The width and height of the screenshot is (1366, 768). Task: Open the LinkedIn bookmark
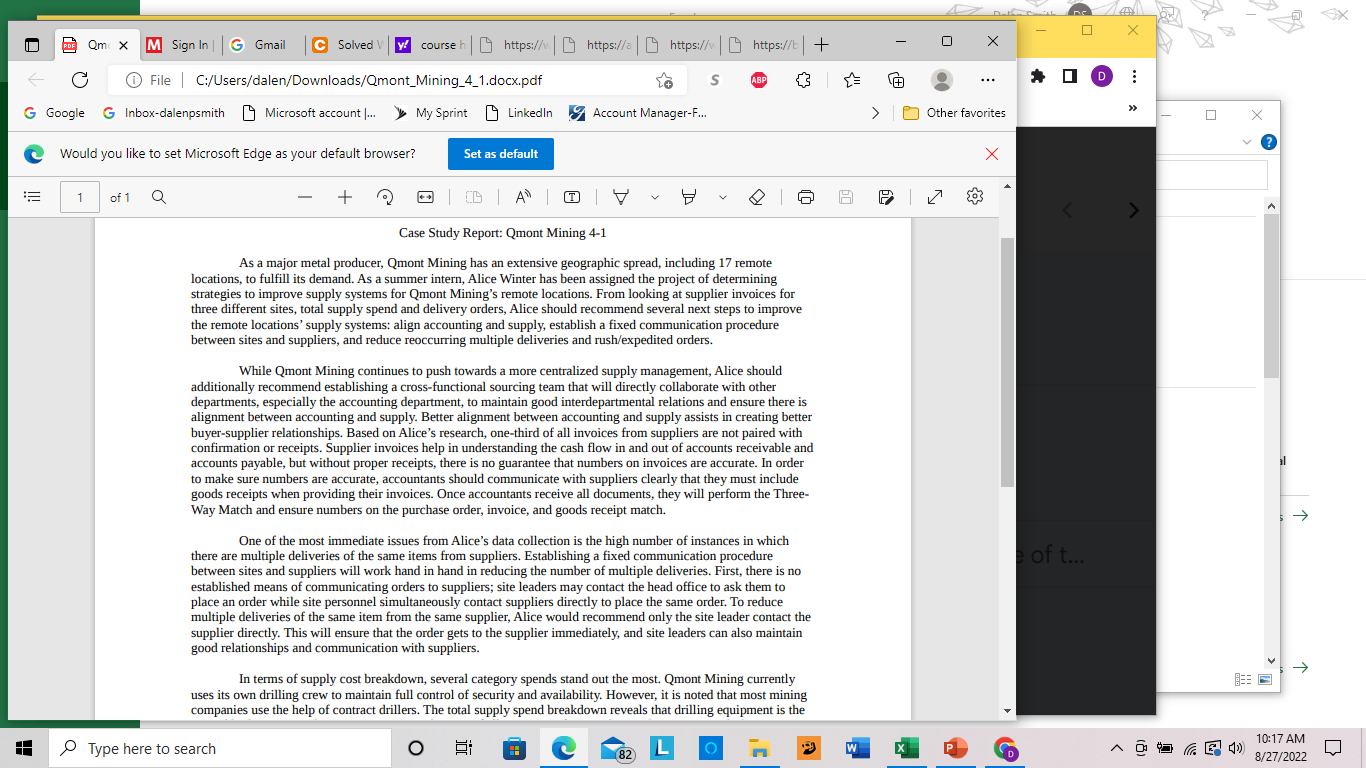pyautogui.click(x=518, y=113)
